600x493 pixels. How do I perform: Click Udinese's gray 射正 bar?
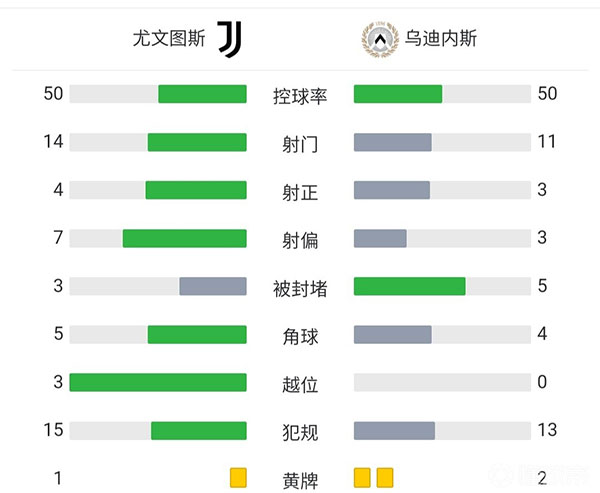(392, 190)
